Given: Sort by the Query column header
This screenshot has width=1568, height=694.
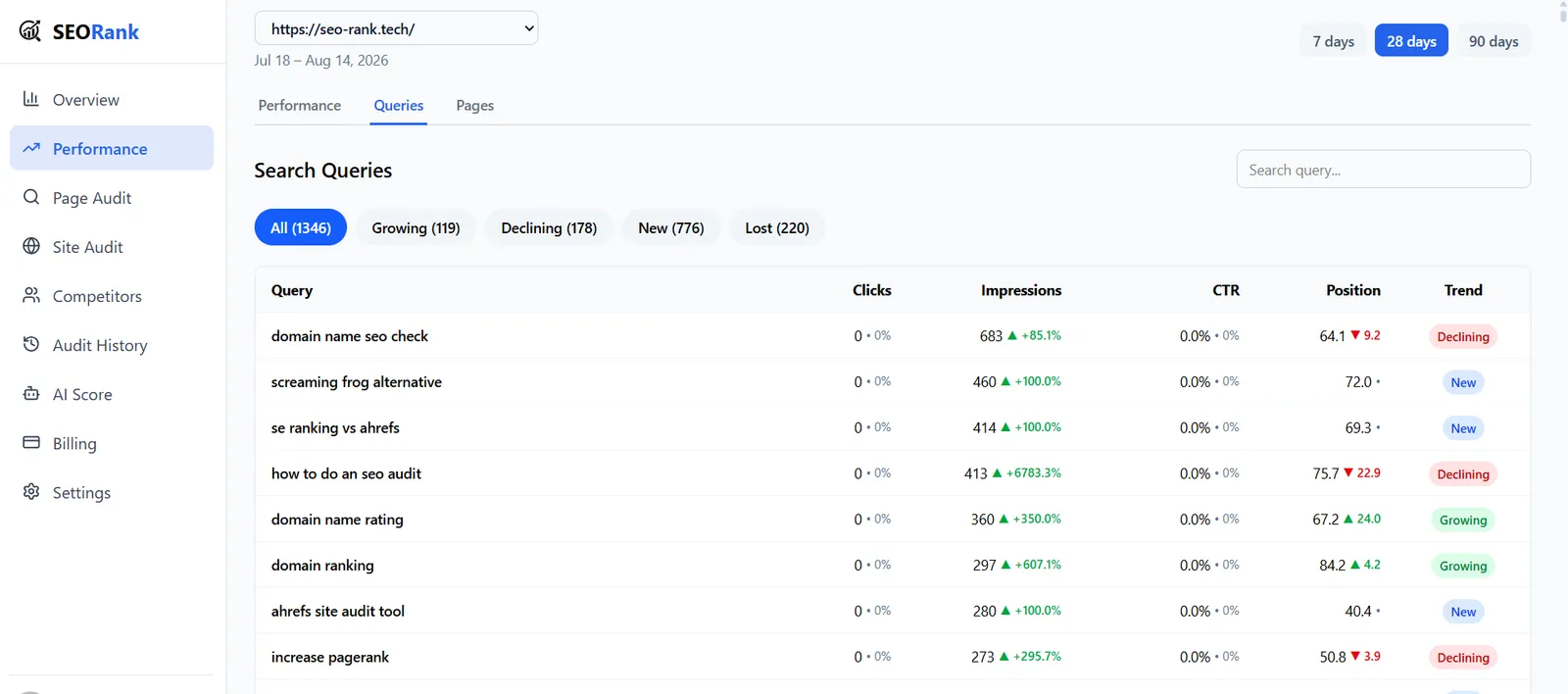Looking at the screenshot, I should tap(292, 290).
